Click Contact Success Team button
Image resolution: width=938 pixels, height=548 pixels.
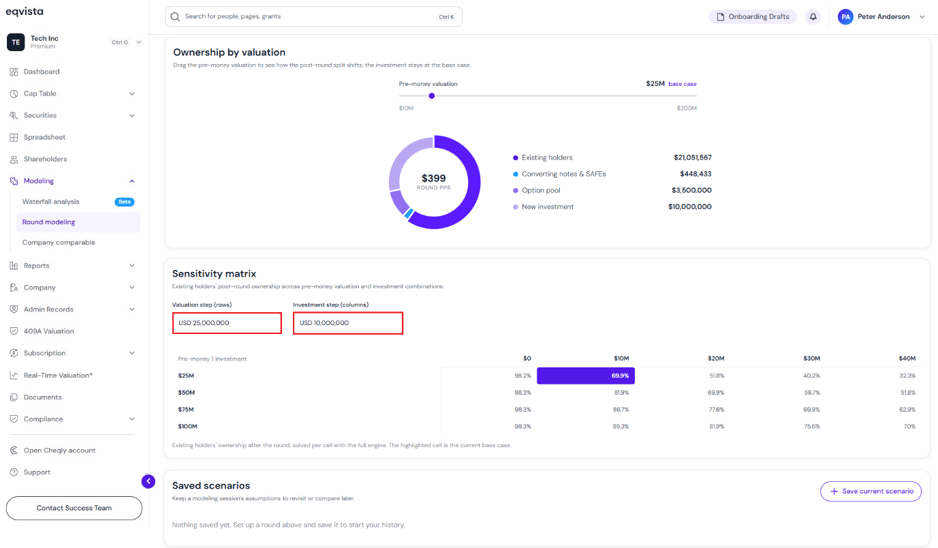click(74, 508)
